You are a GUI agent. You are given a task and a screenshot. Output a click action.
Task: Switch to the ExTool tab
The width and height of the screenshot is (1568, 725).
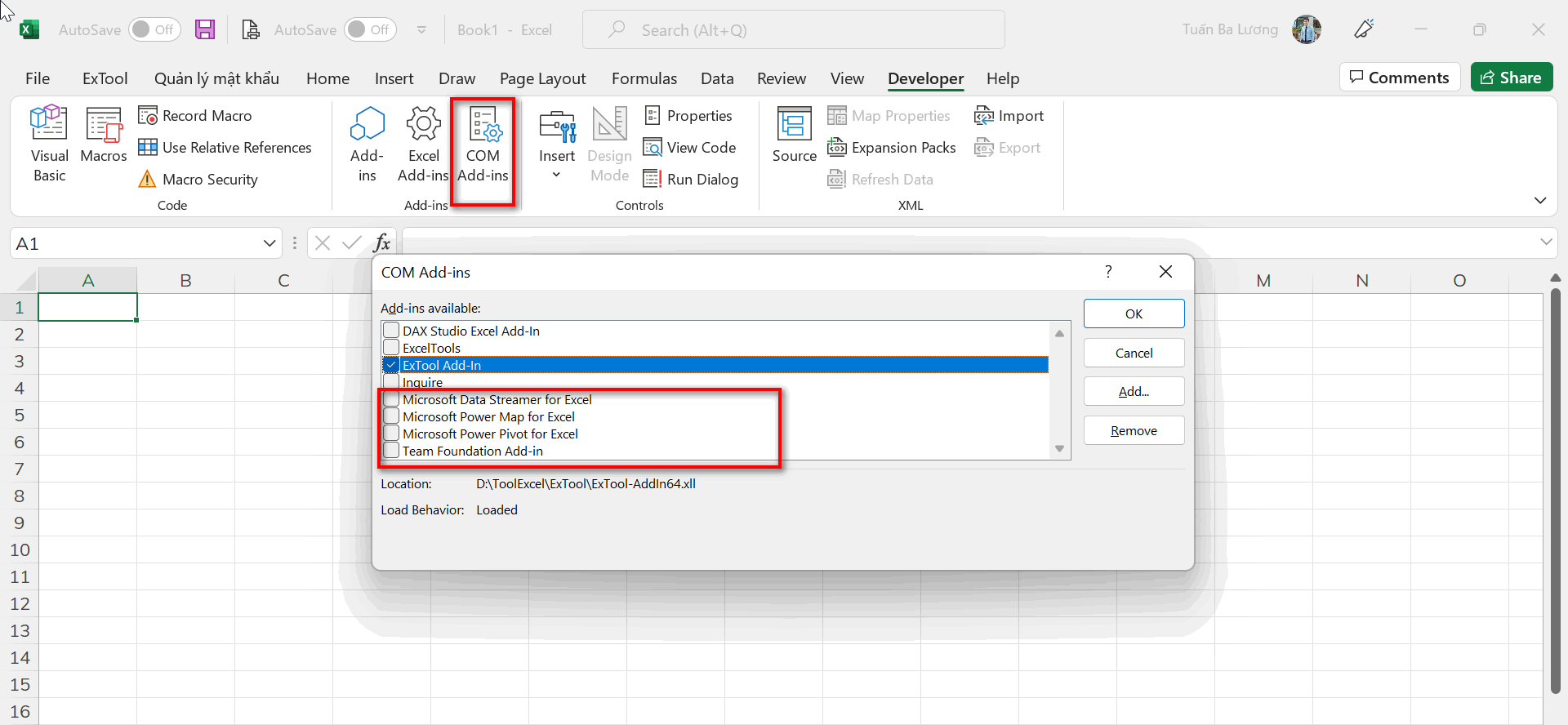(105, 78)
